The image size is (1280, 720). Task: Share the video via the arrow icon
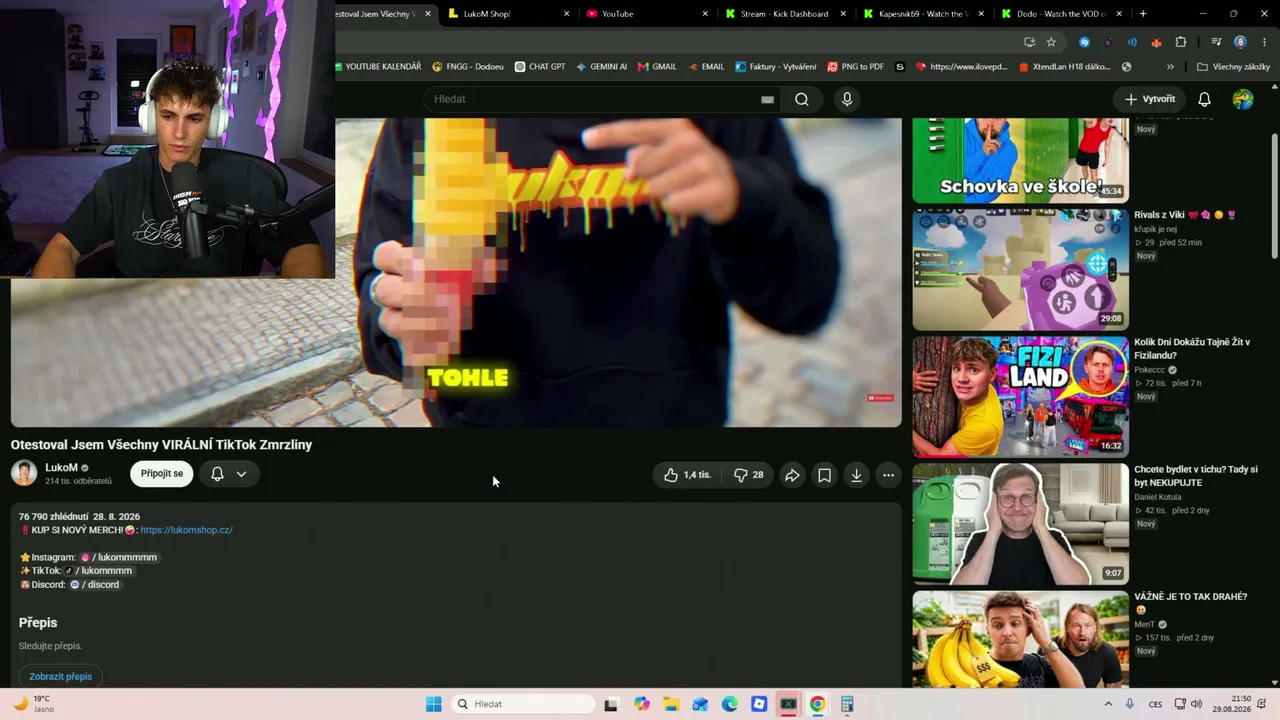coord(792,475)
